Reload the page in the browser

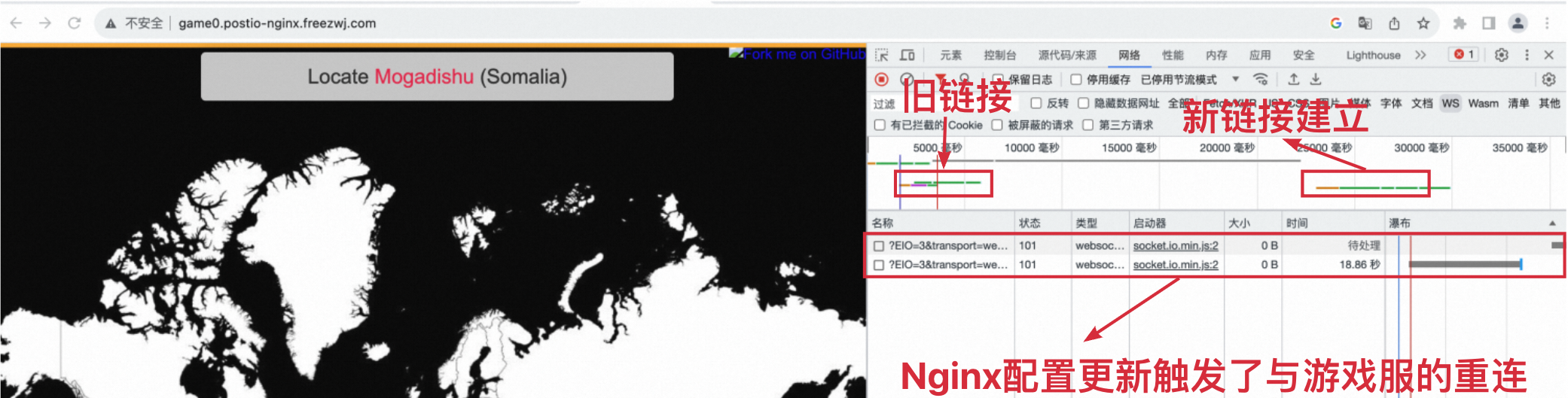(75, 23)
